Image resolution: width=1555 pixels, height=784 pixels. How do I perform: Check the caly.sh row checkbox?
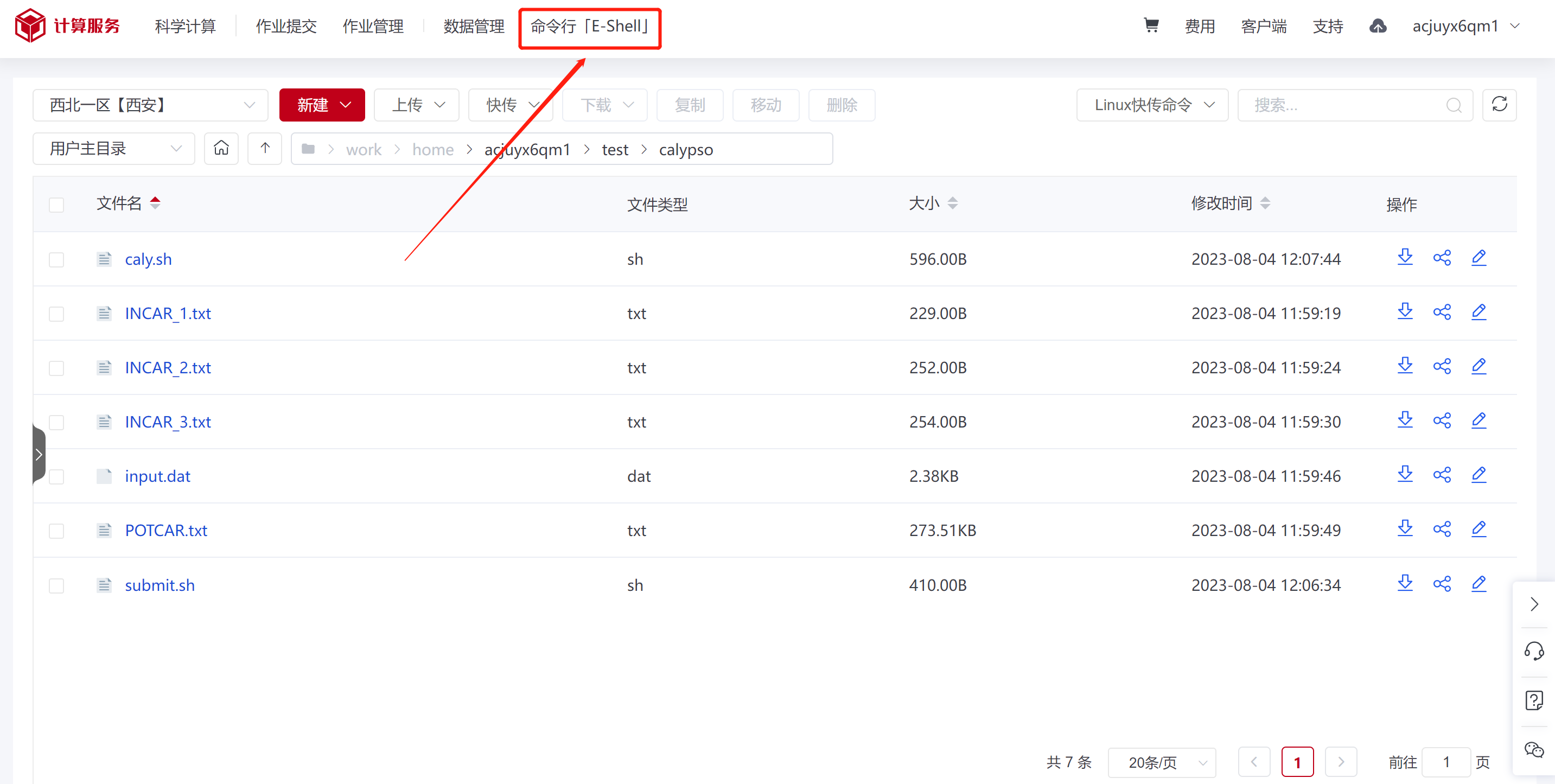click(x=56, y=259)
